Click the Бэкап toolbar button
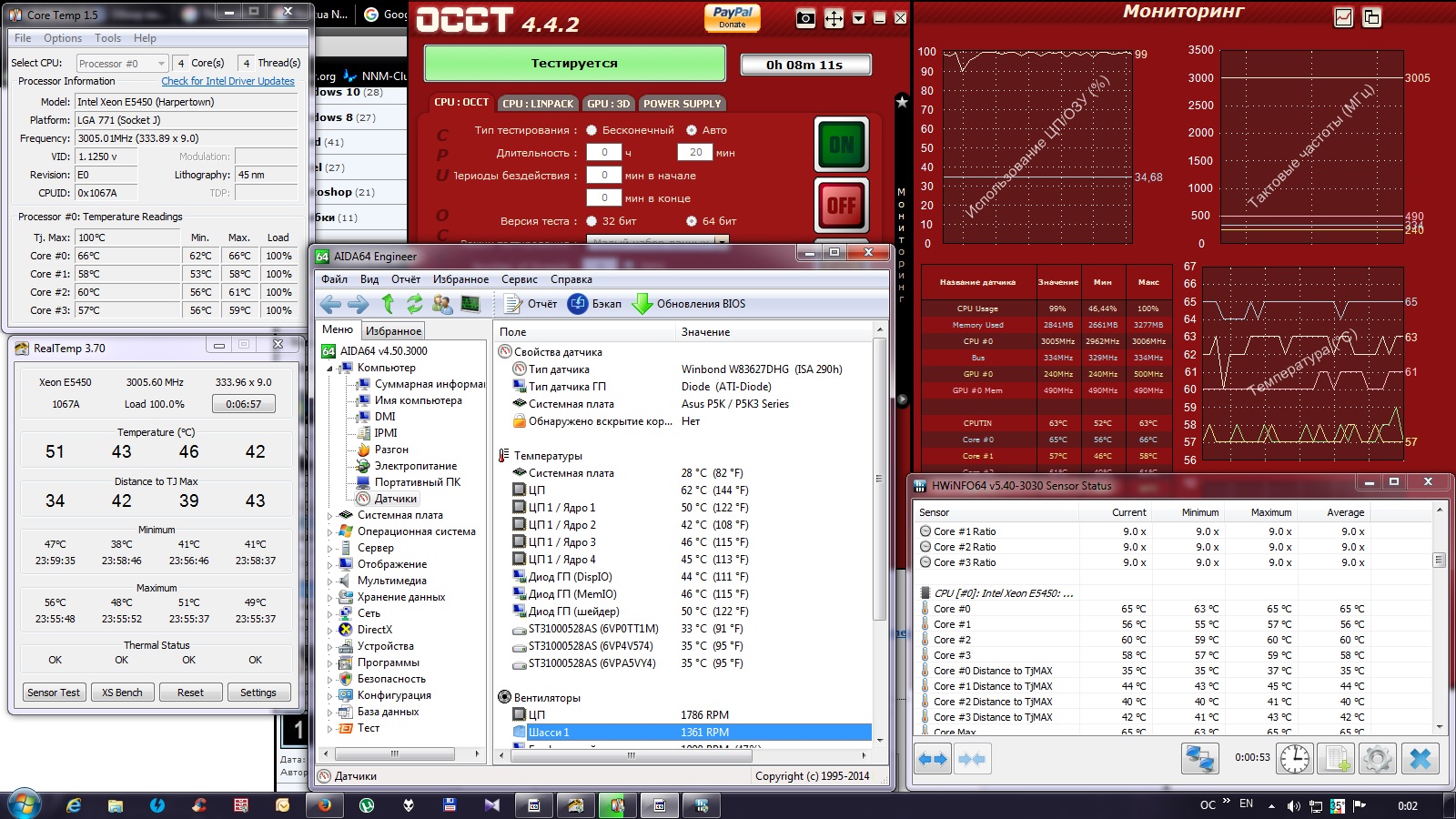Viewport: 1456px width, 819px height. 595,304
